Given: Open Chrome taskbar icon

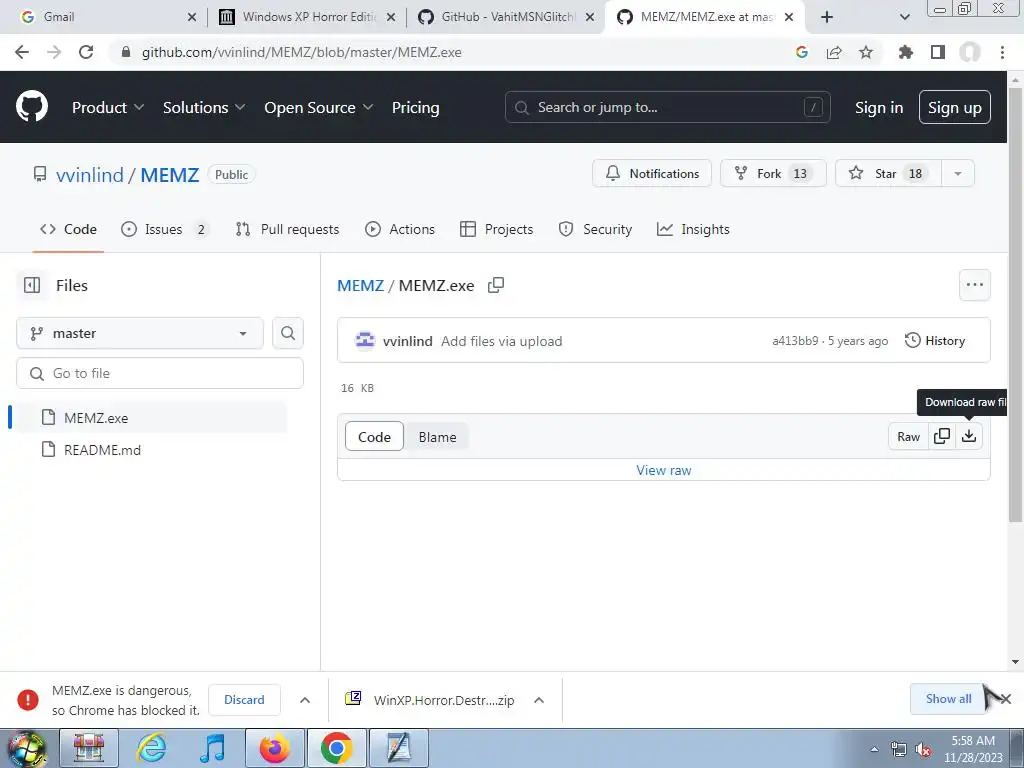Looking at the screenshot, I should 336,748.
